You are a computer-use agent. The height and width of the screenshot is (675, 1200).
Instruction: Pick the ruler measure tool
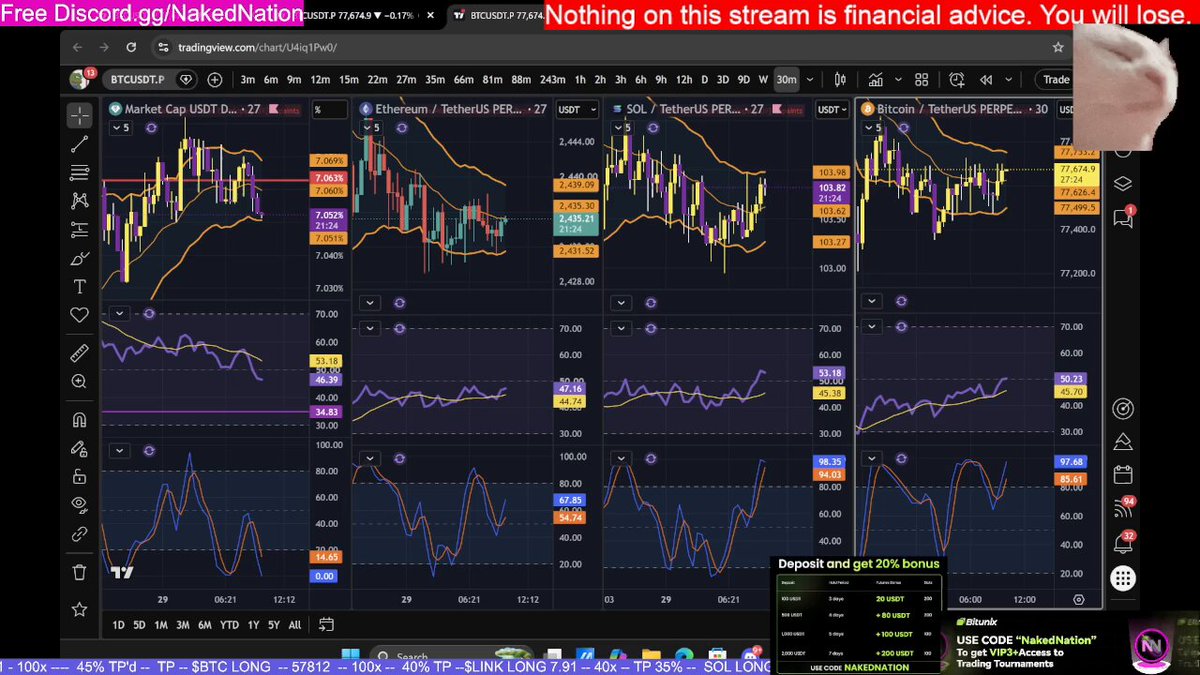click(x=79, y=353)
